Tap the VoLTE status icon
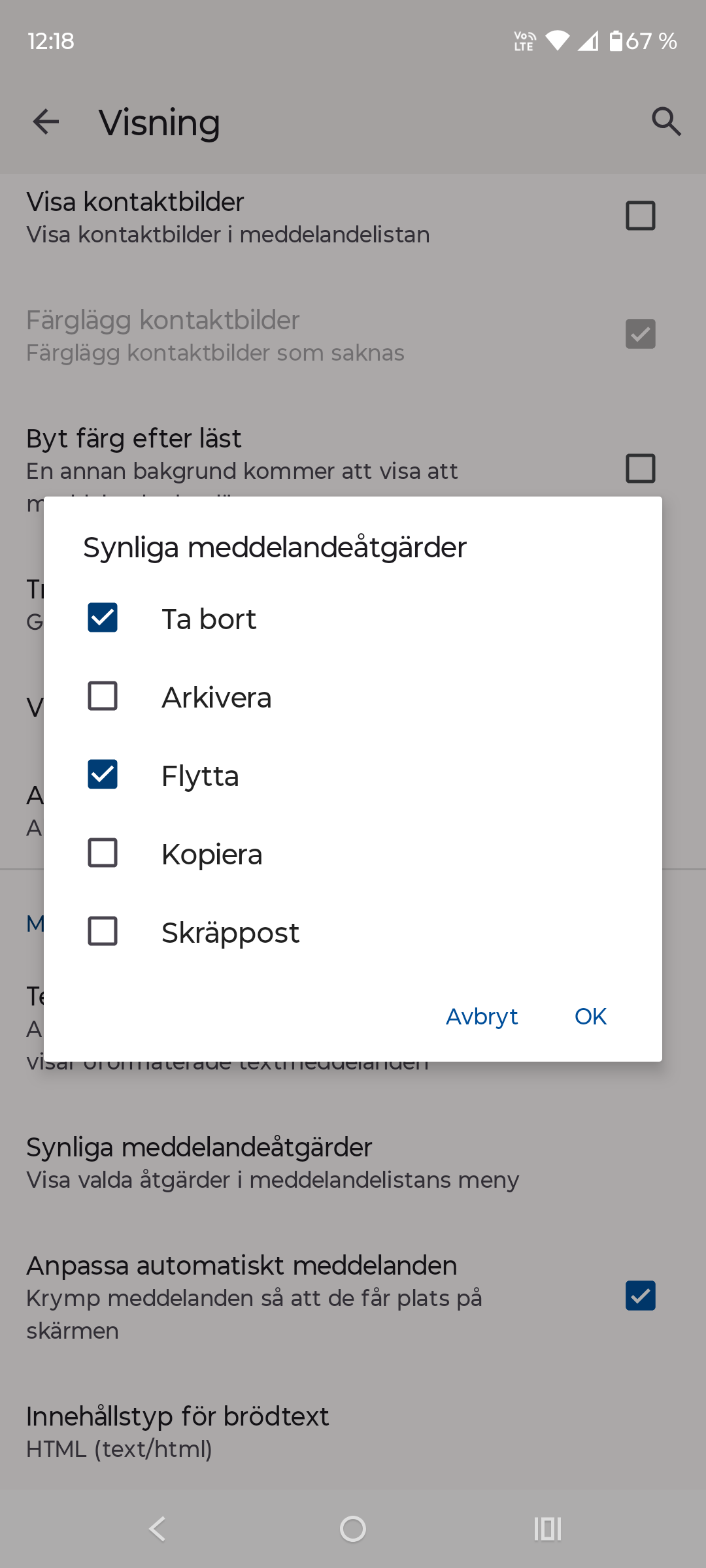The width and height of the screenshot is (706, 1568). tap(524, 41)
